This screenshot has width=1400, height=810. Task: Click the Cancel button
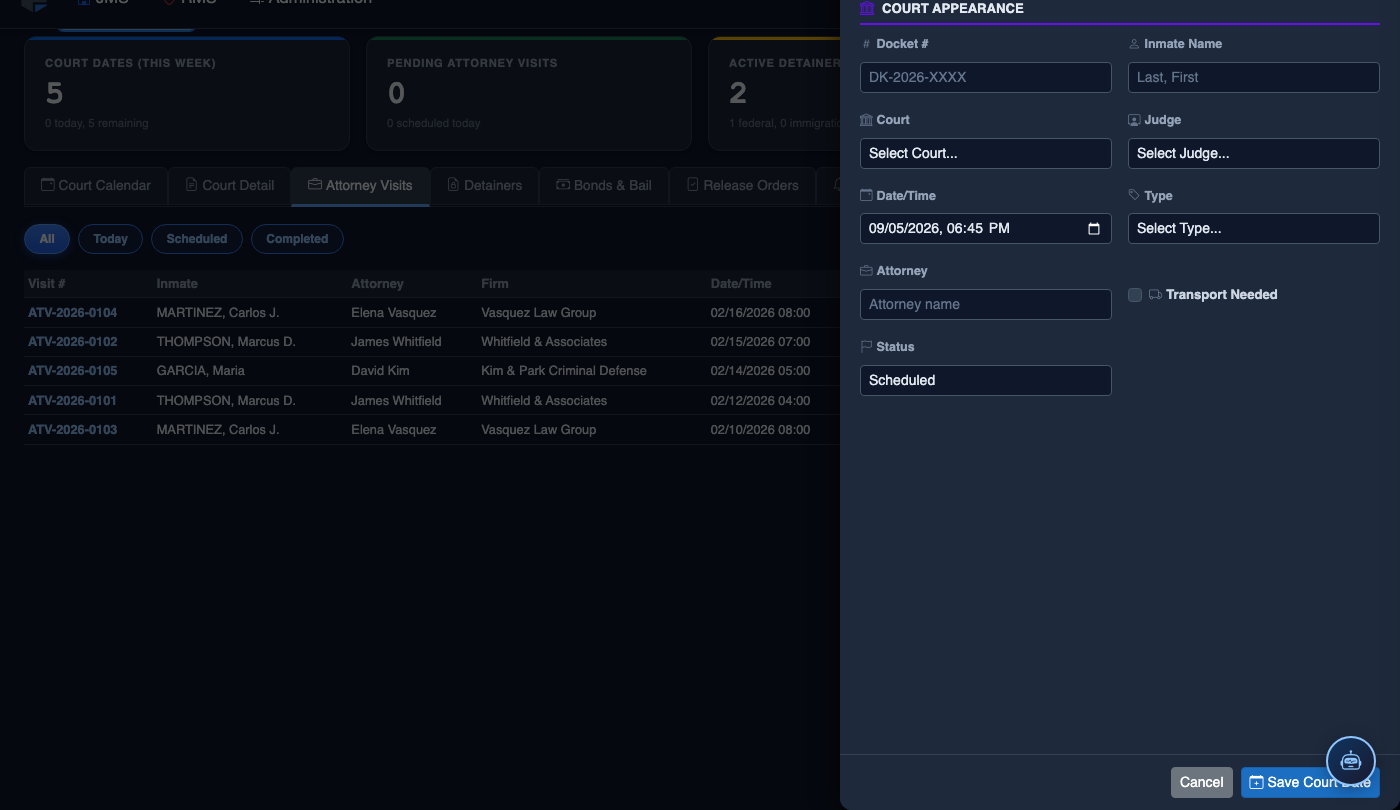pos(1202,782)
